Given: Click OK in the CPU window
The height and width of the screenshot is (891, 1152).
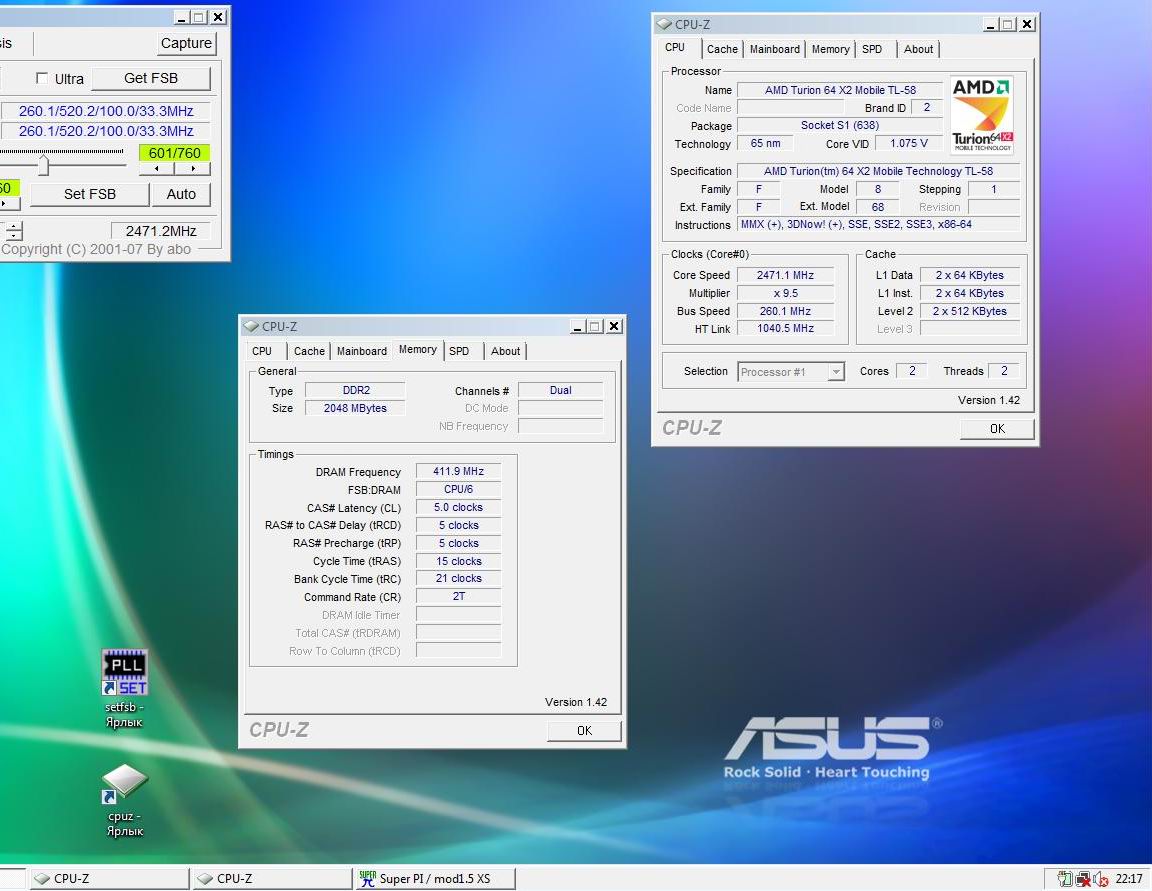Looking at the screenshot, I should (x=997, y=429).
